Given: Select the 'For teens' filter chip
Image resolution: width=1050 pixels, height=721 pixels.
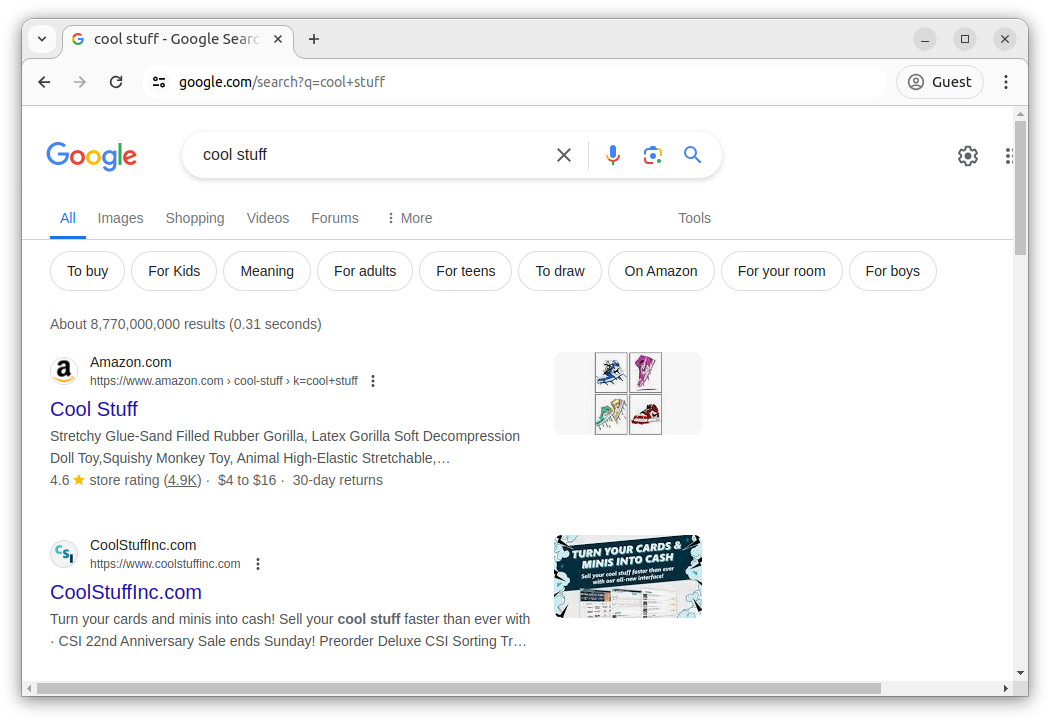Looking at the screenshot, I should tap(465, 271).
